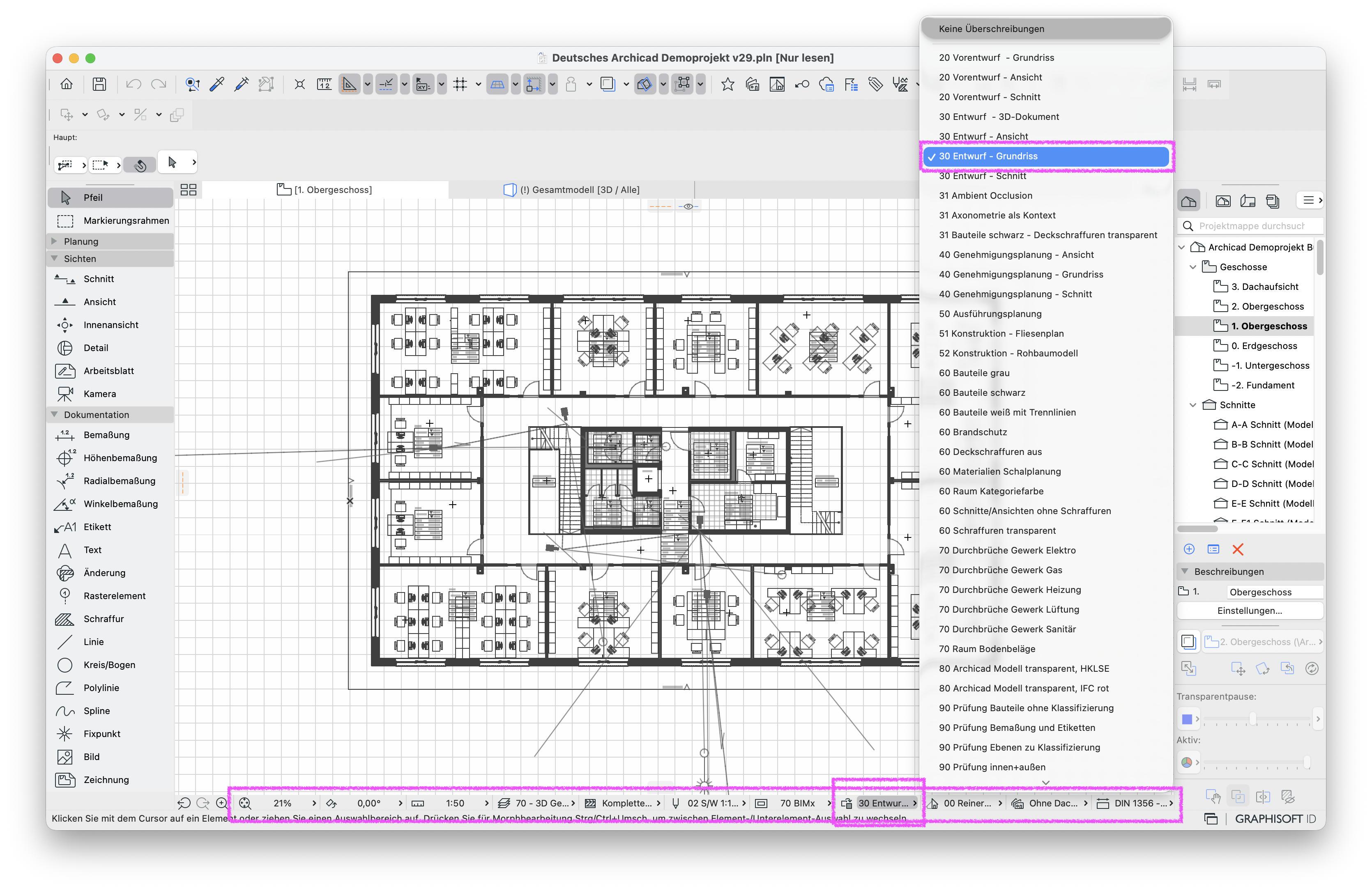This screenshot has height=891, width=1372.
Task: Toggle the grid snap toolbar button
Action: (x=460, y=85)
